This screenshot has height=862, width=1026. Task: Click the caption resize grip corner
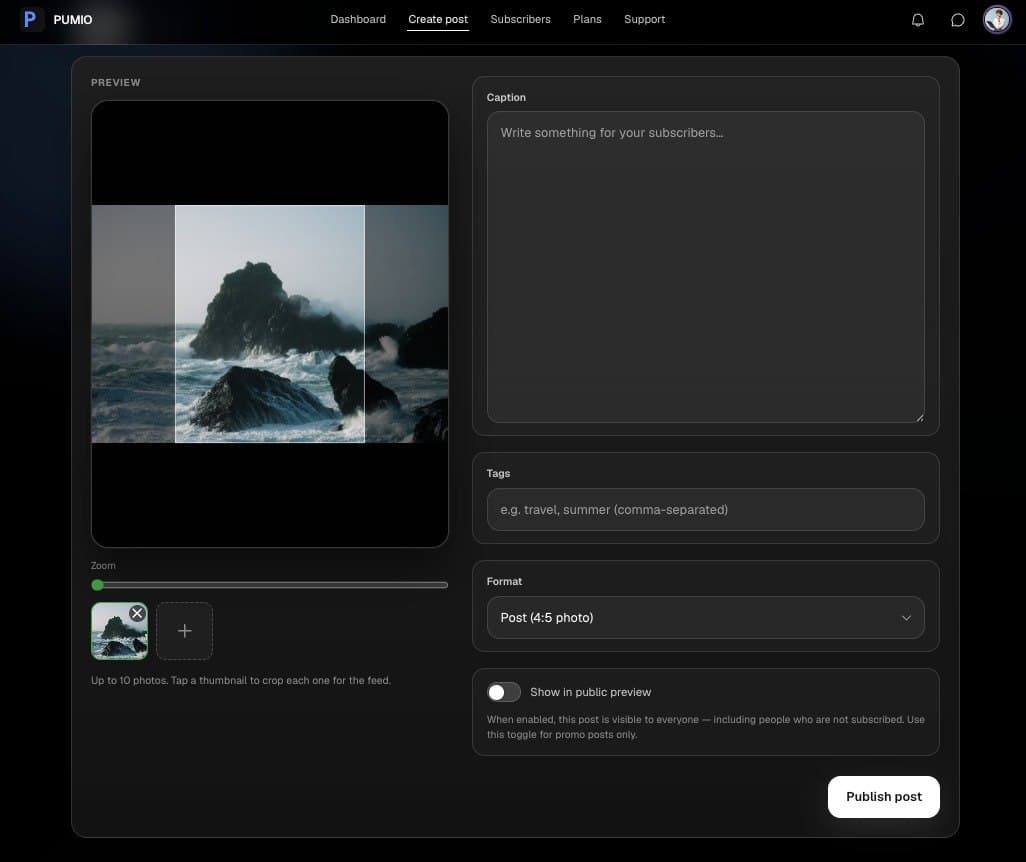click(920, 418)
